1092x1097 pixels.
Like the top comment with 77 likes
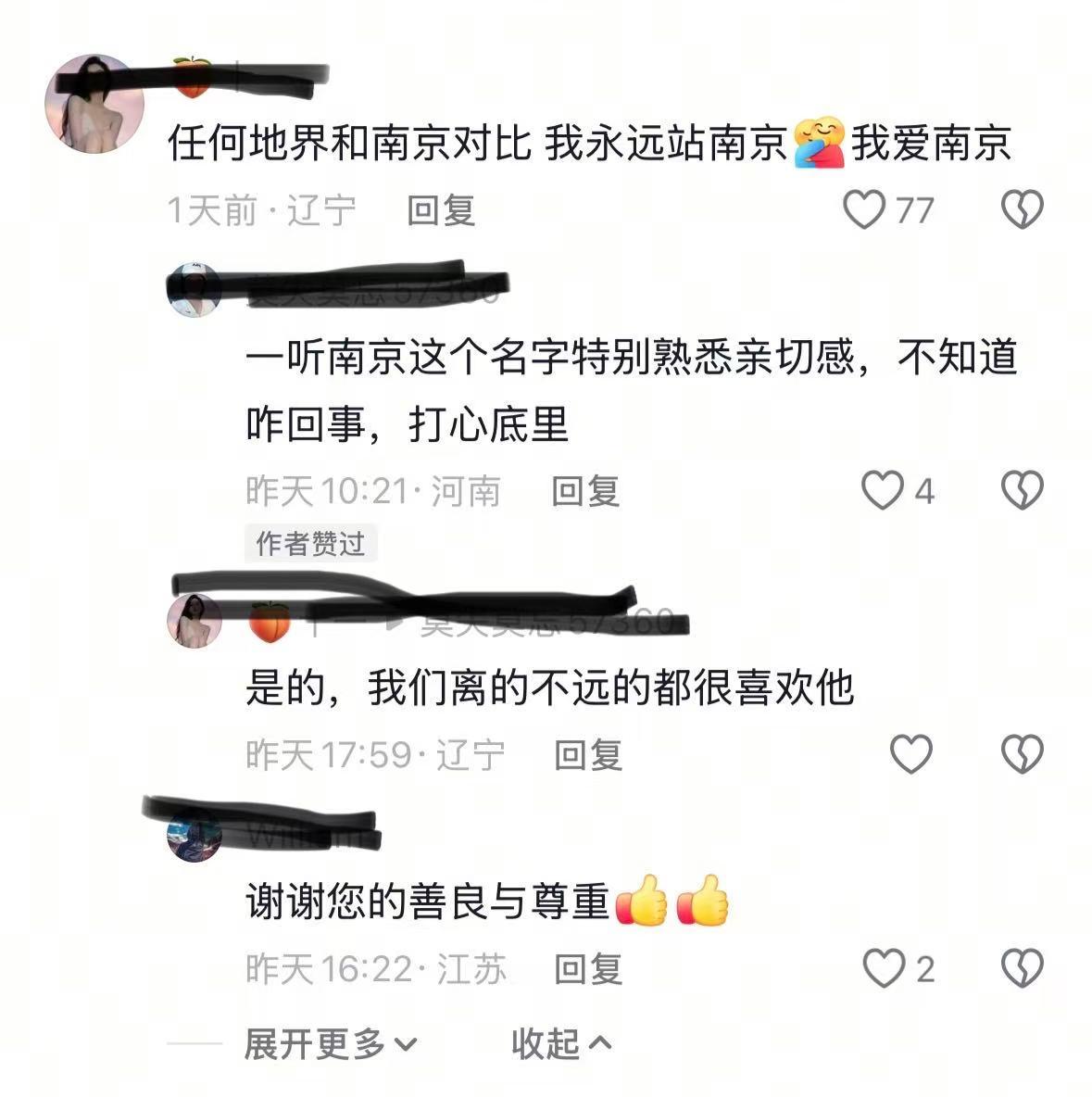[865, 209]
